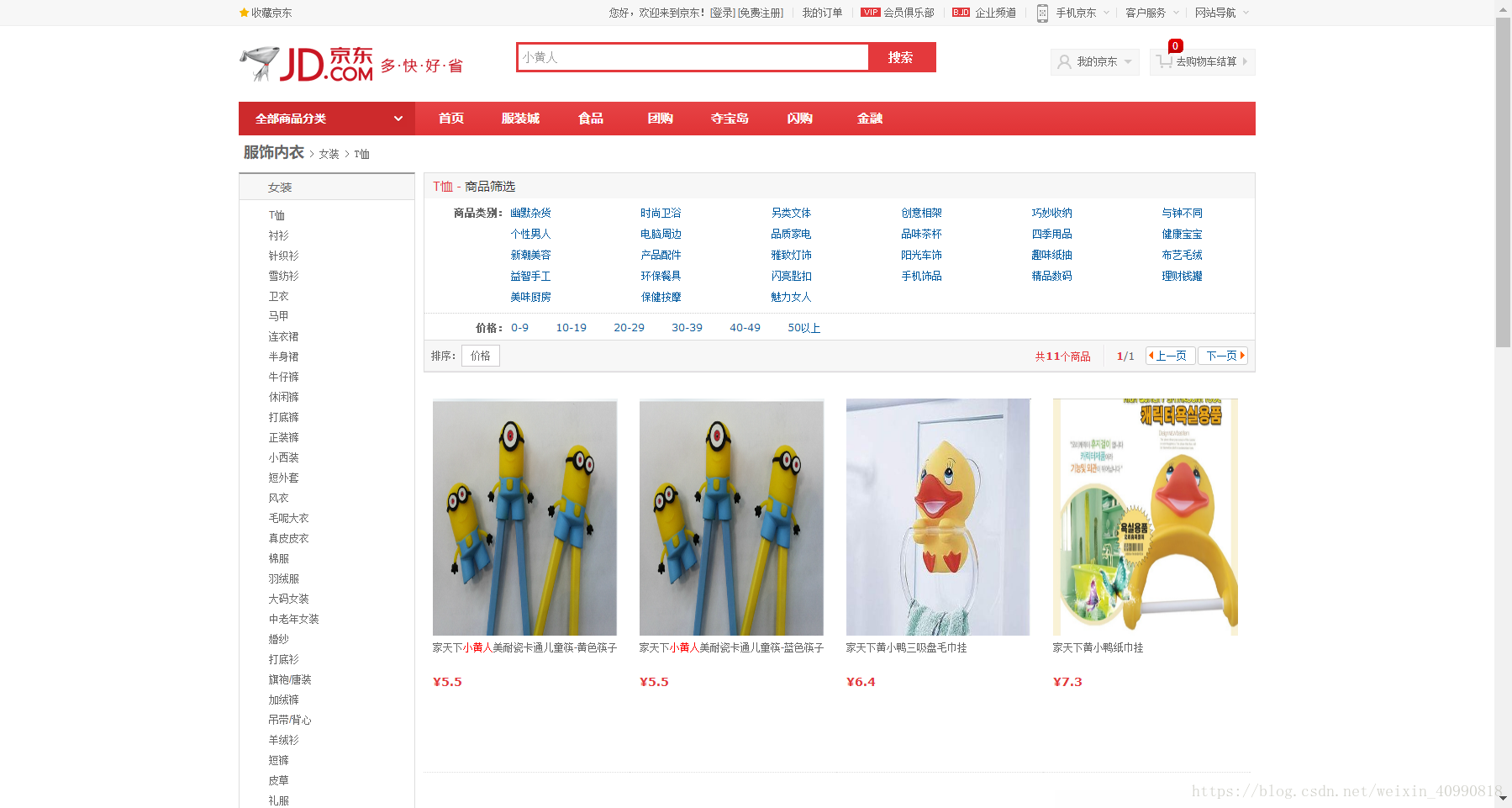This screenshot has height=808, width=1512.
Task: Open the duck suction towel holder thumbnail
Action: coord(938,517)
